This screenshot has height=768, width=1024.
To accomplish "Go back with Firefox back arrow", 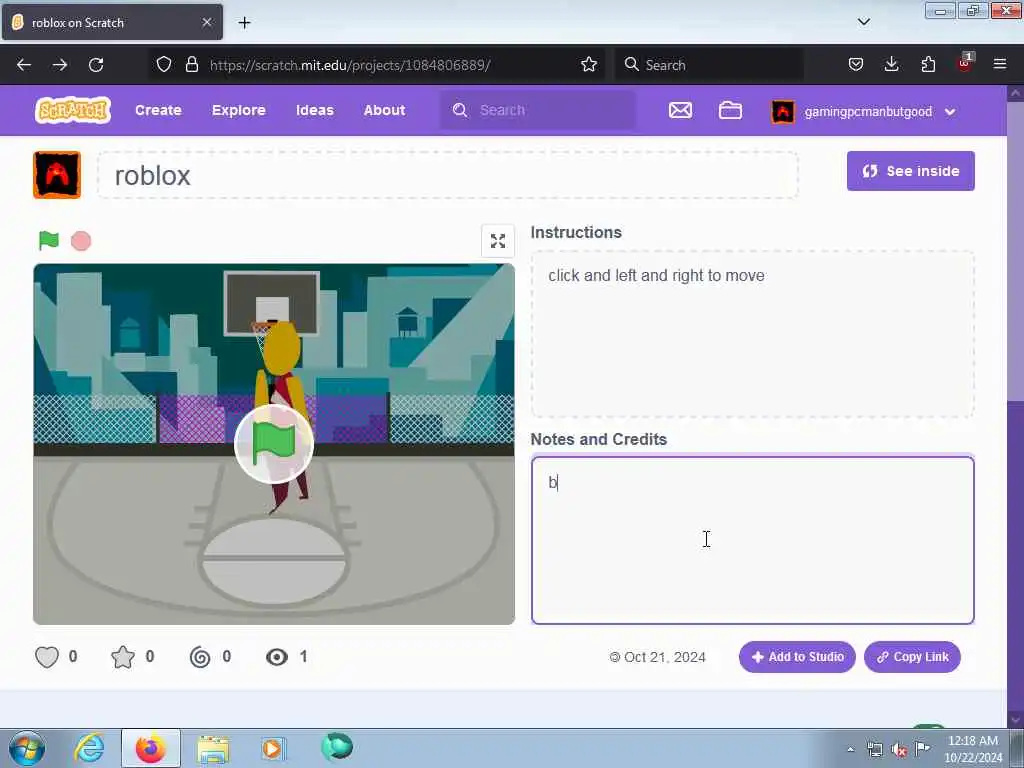I will (24, 65).
